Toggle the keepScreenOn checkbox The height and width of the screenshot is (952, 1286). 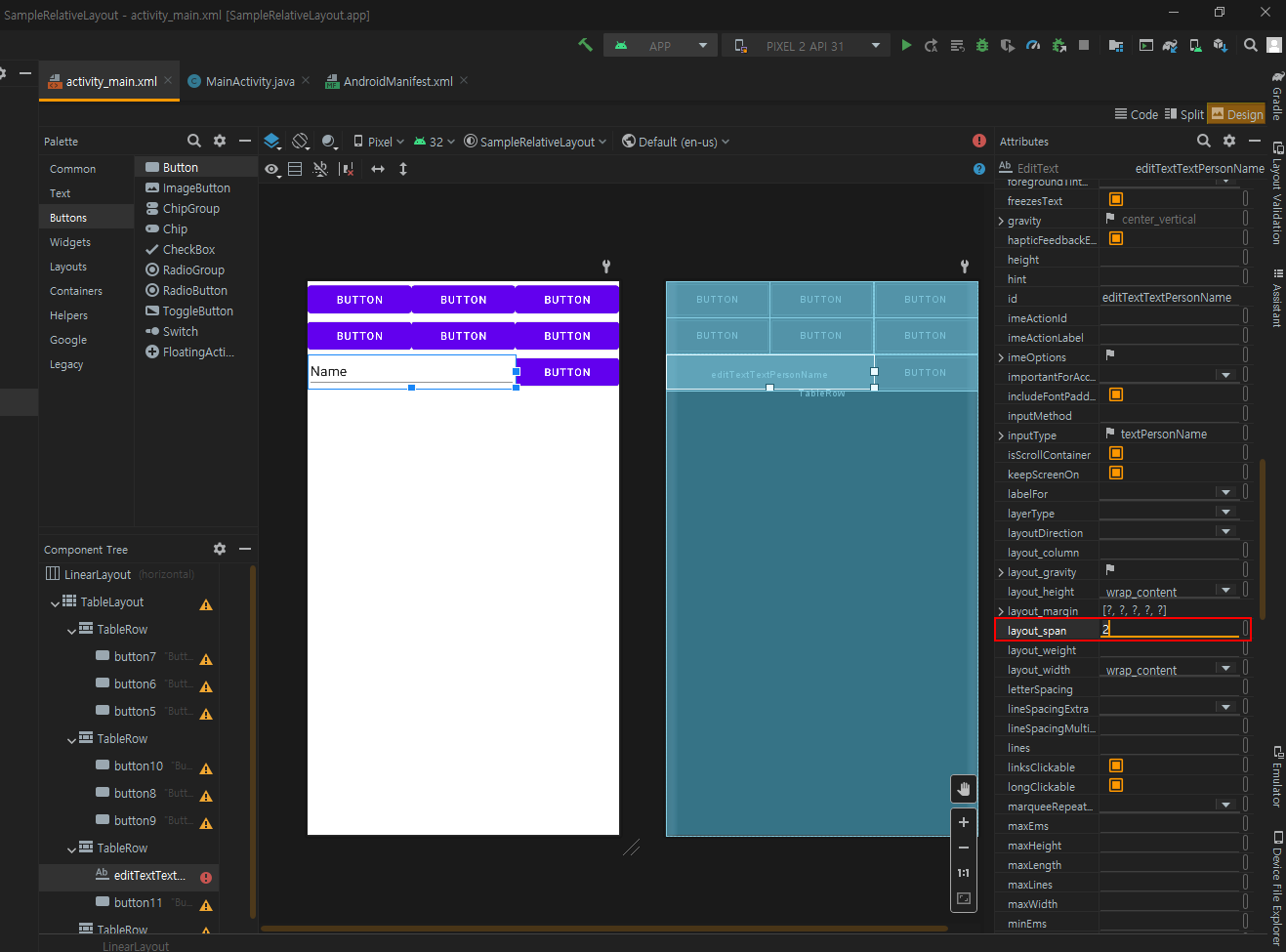coord(1116,474)
